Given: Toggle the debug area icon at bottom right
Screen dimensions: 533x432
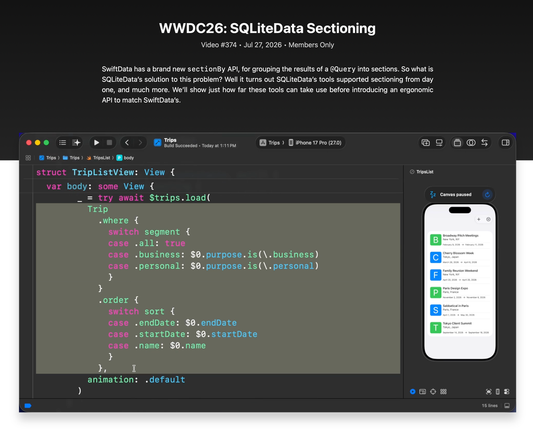Looking at the screenshot, I should pos(507,405).
